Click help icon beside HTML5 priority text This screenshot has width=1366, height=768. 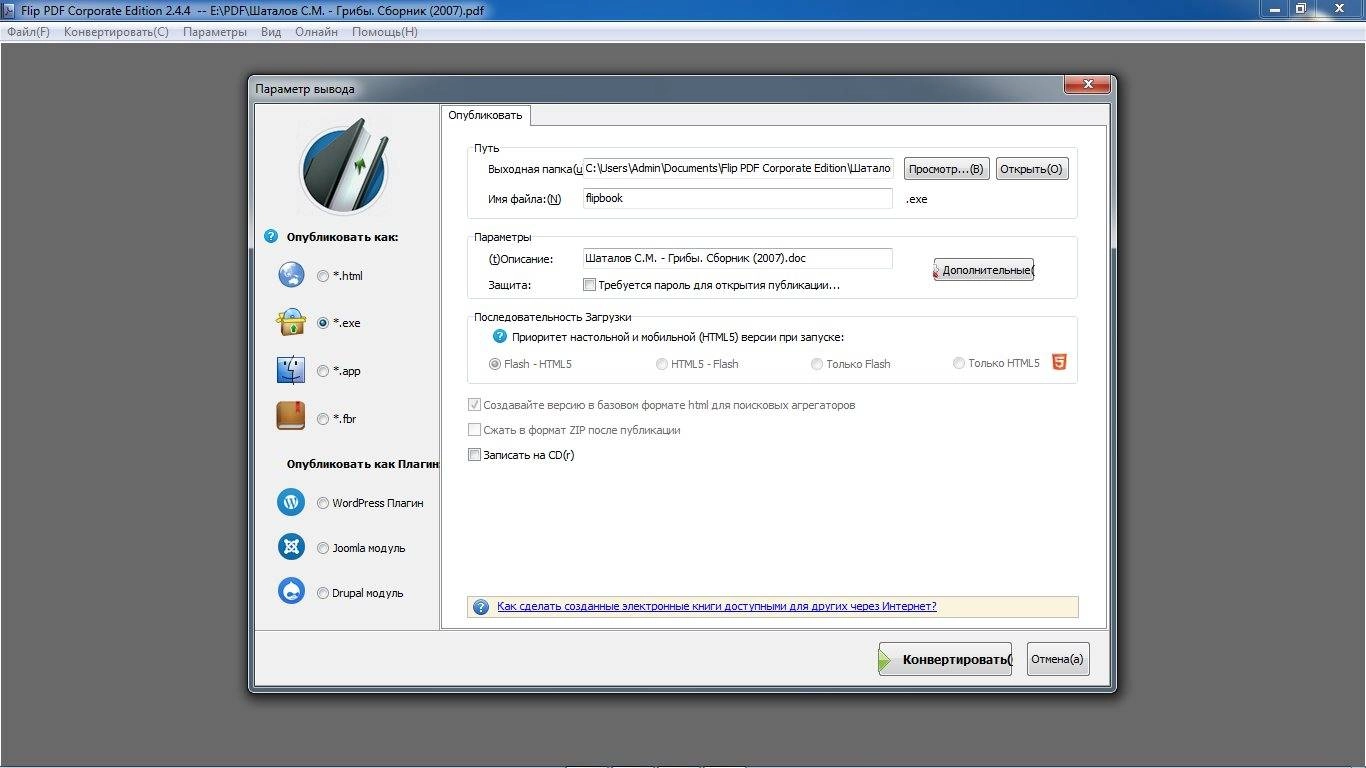pos(500,337)
